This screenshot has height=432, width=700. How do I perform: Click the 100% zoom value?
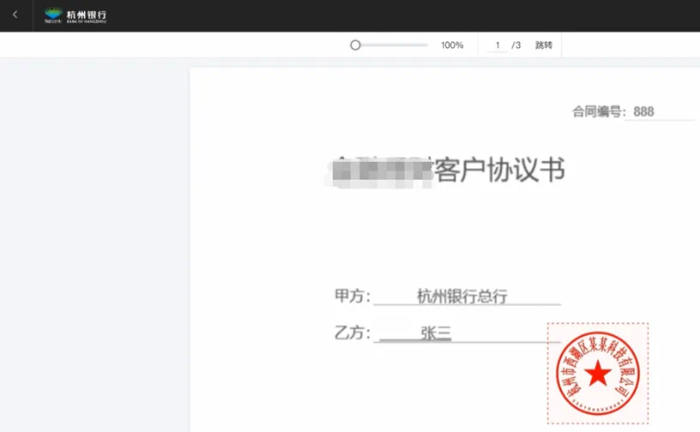click(x=452, y=45)
